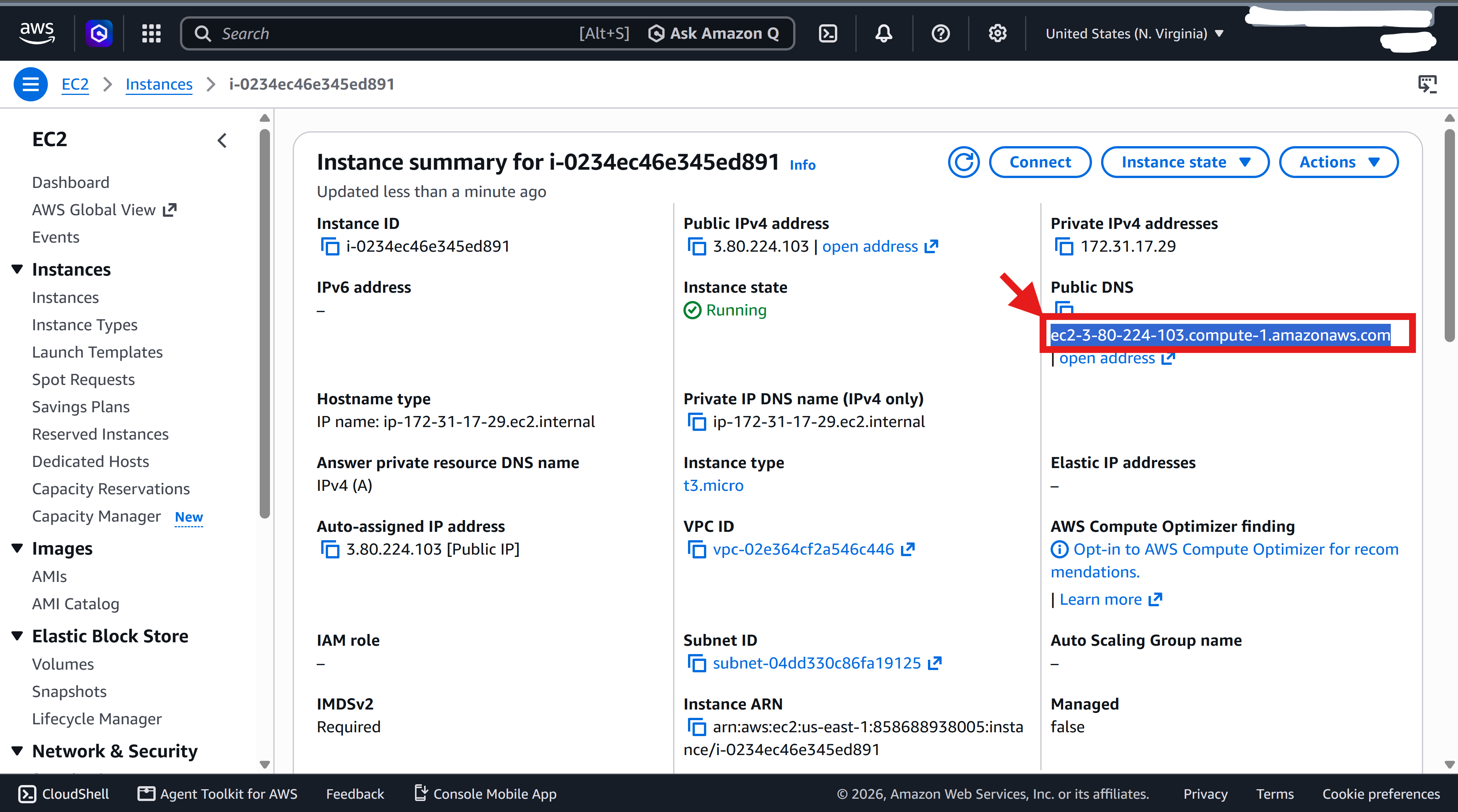Toggle the hamburger navigation menu

(x=30, y=84)
